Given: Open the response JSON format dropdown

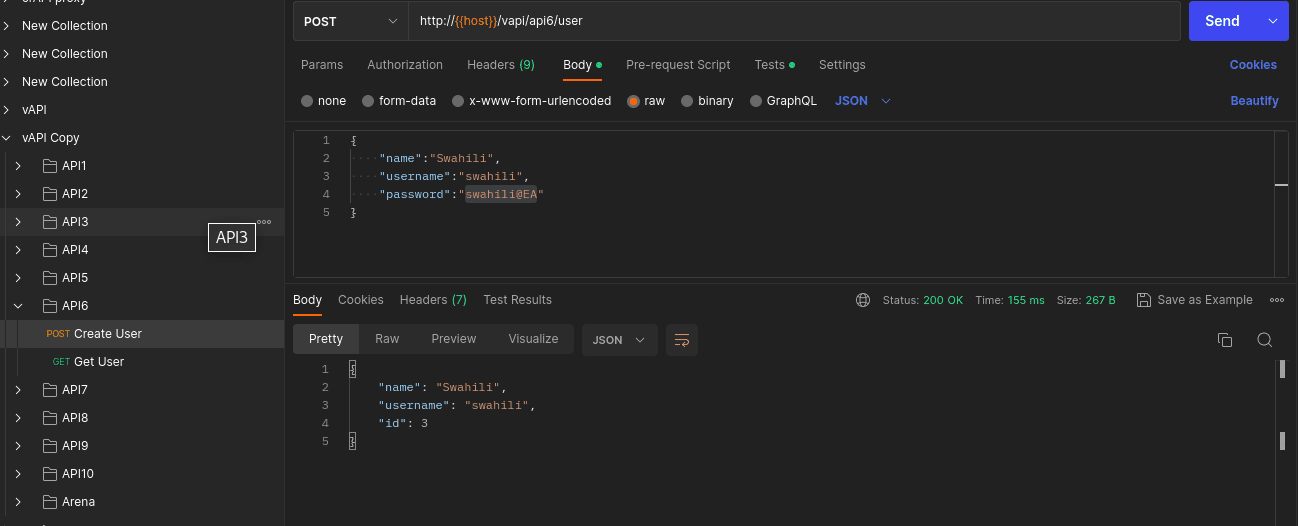Looking at the screenshot, I should 620,340.
